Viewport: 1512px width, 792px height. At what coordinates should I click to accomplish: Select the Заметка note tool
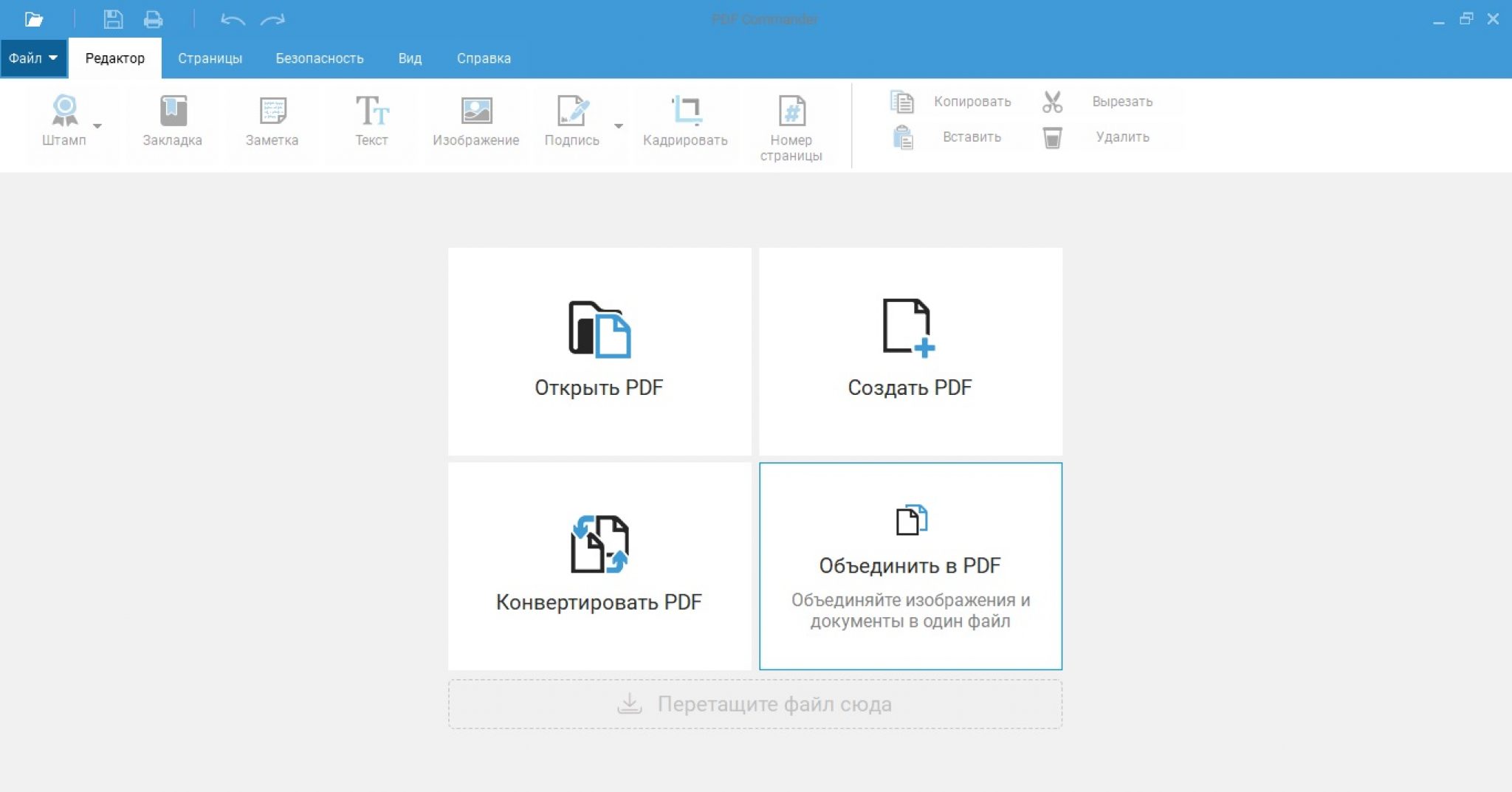[272, 121]
